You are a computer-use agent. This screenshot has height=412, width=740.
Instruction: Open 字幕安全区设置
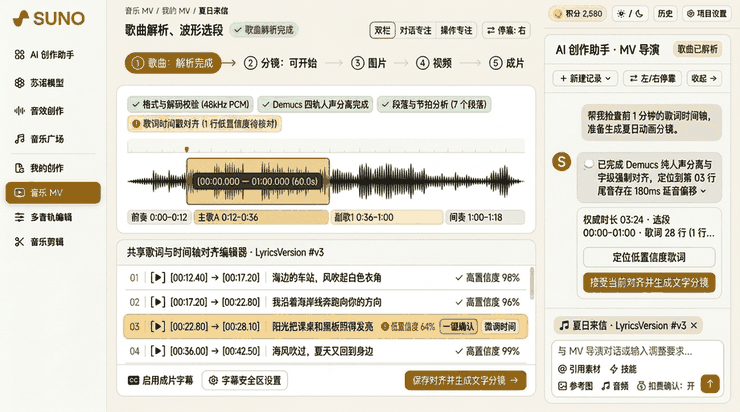[244, 380]
